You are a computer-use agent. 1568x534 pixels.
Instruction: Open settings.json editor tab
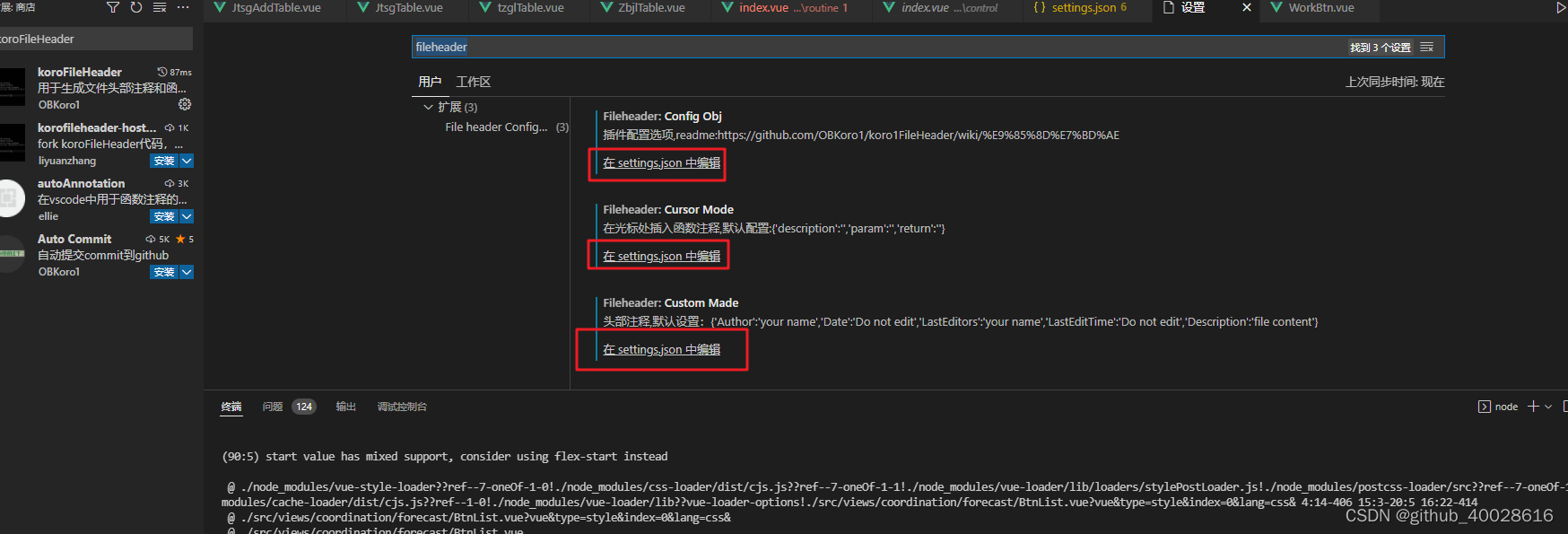tap(1088, 8)
